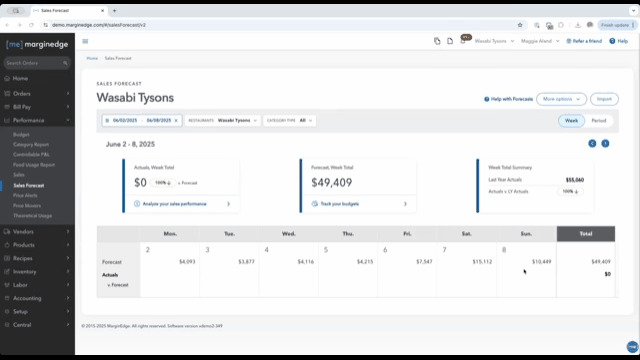Expand the Orders sidebar menu
This screenshot has height=360, width=640.
(x=37, y=93)
